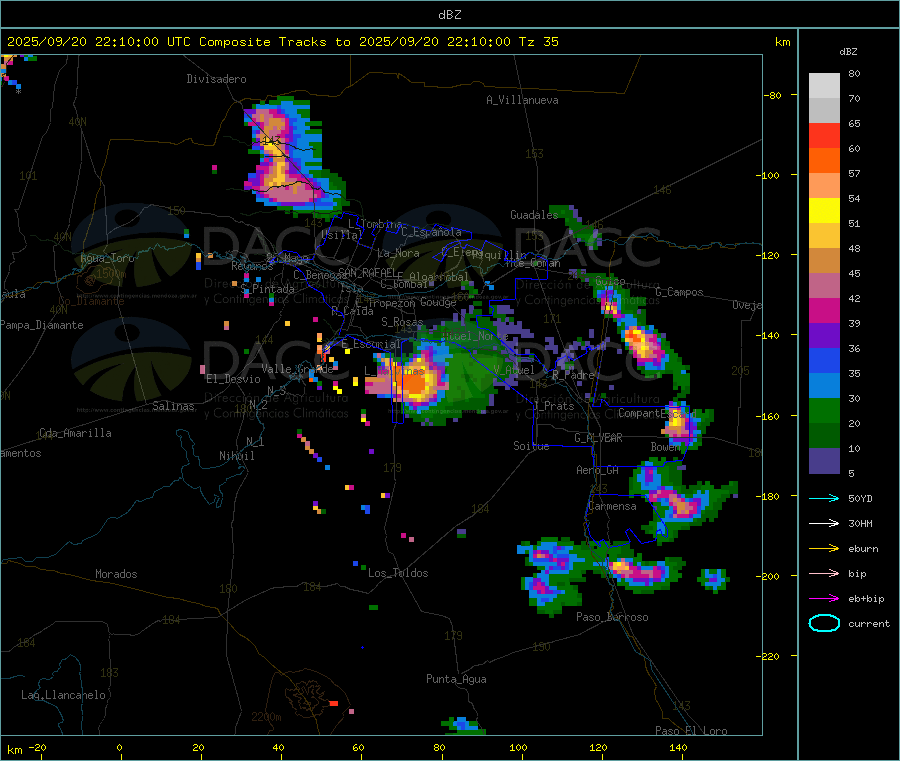Image resolution: width=900 pixels, height=761 pixels.
Task: Pick the magenta swatch in dBZ legend
Action: coord(824,310)
